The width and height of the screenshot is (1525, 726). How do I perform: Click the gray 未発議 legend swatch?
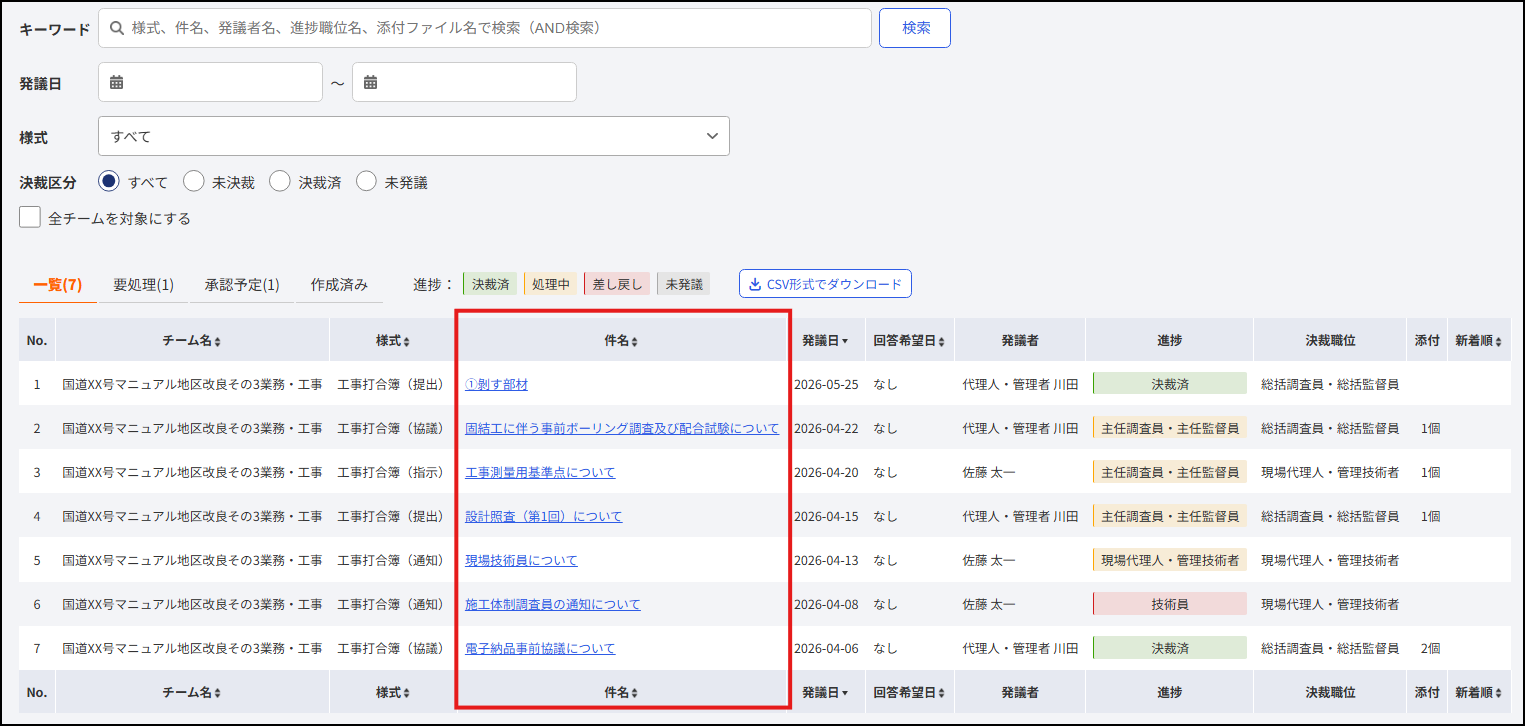[x=684, y=285]
